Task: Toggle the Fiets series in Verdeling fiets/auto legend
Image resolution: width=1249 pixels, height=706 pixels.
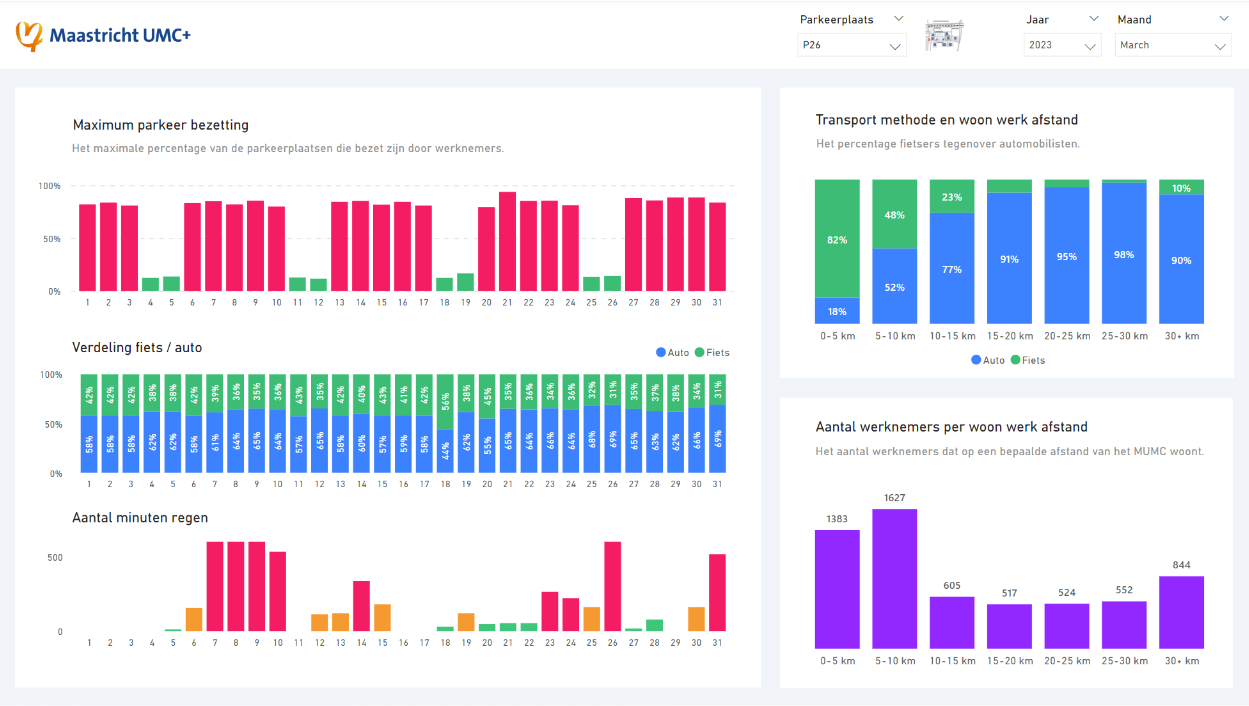Action: [x=710, y=353]
